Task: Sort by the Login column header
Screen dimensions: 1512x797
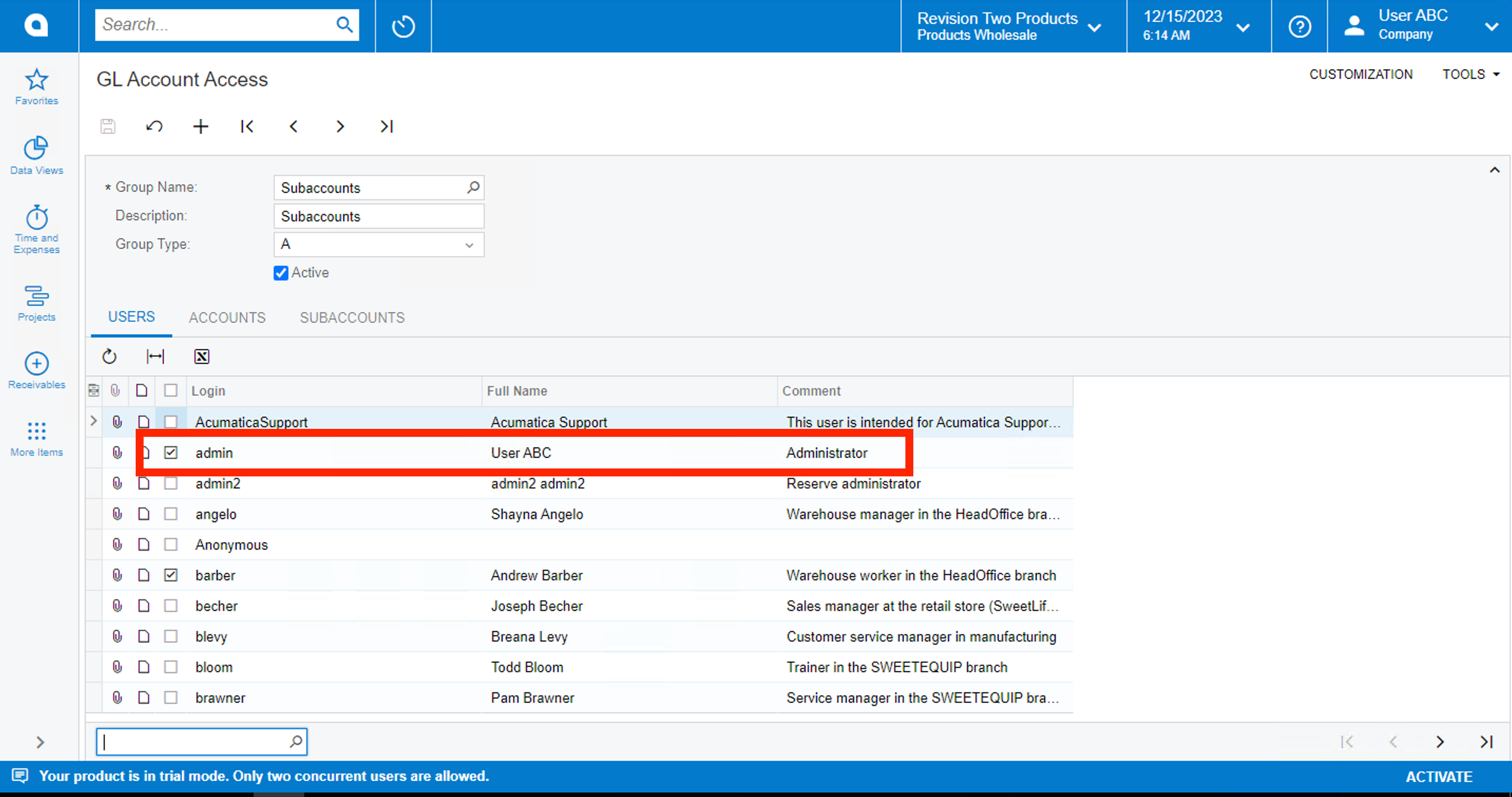Action: click(x=334, y=391)
